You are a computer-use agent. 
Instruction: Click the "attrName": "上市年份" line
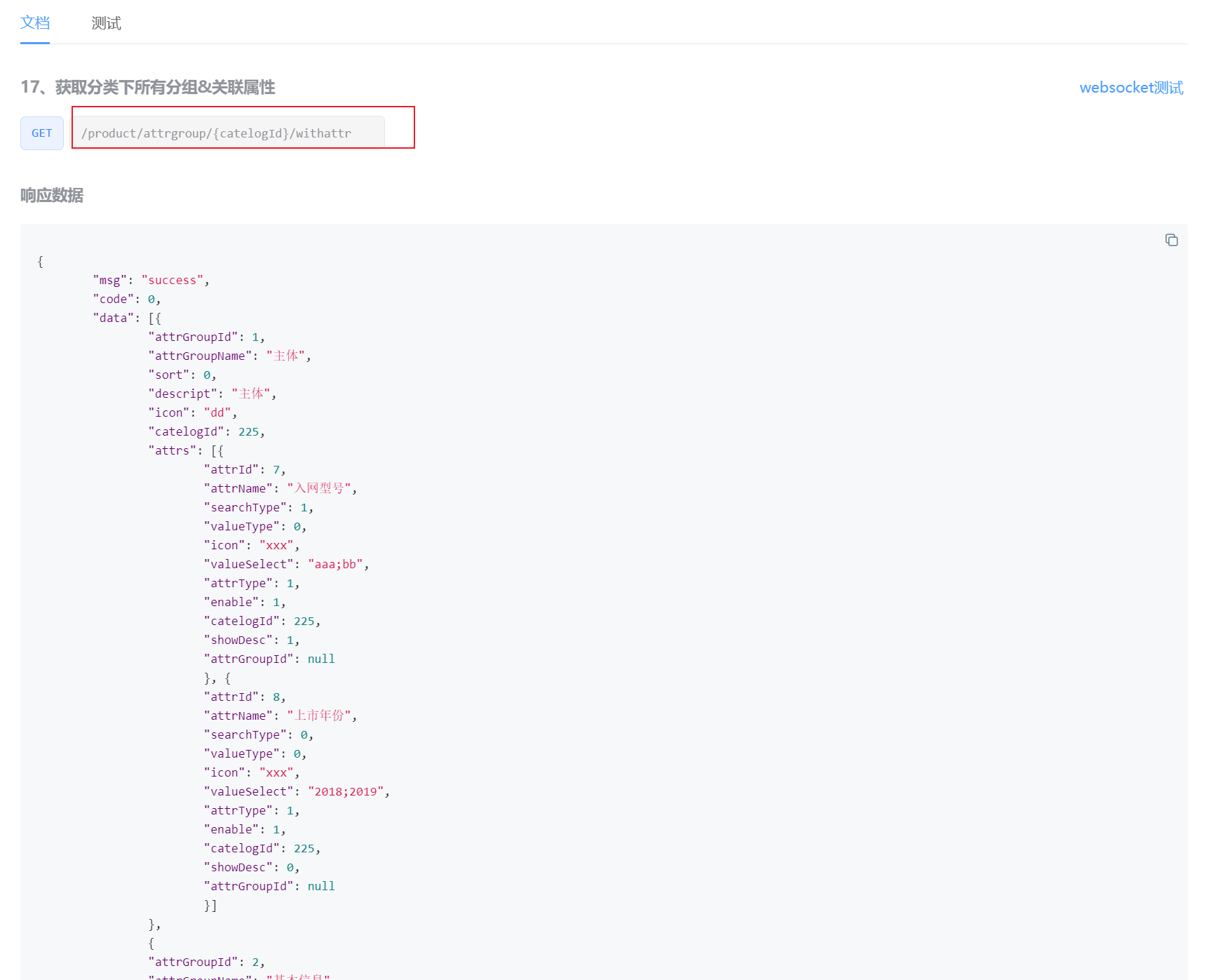(280, 716)
